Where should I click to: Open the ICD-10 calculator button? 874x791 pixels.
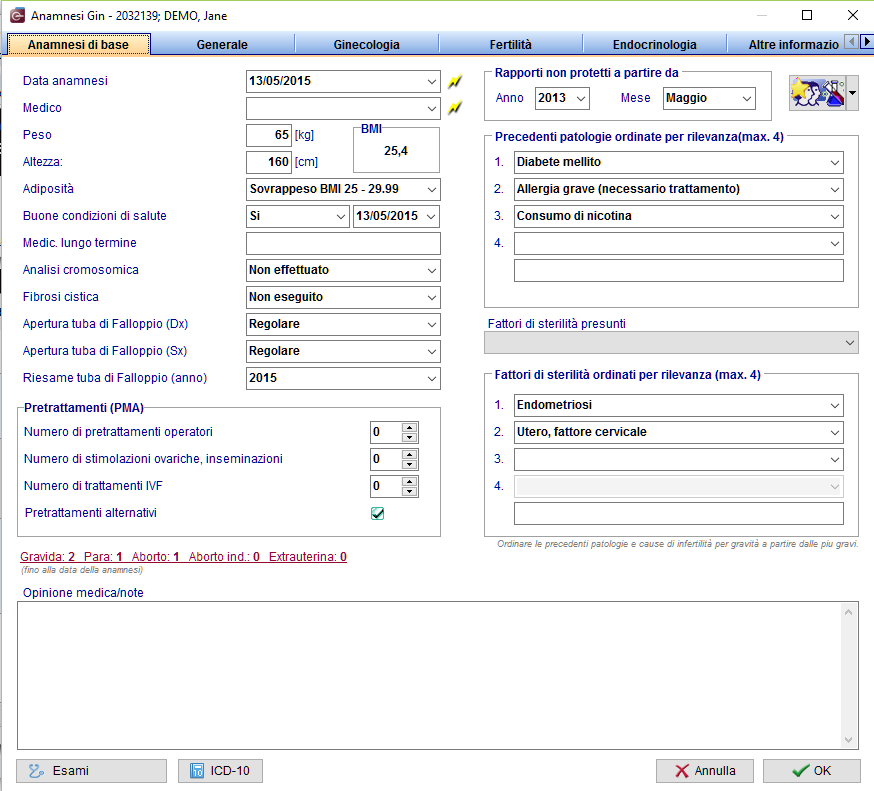pyautogui.click(x=220, y=771)
